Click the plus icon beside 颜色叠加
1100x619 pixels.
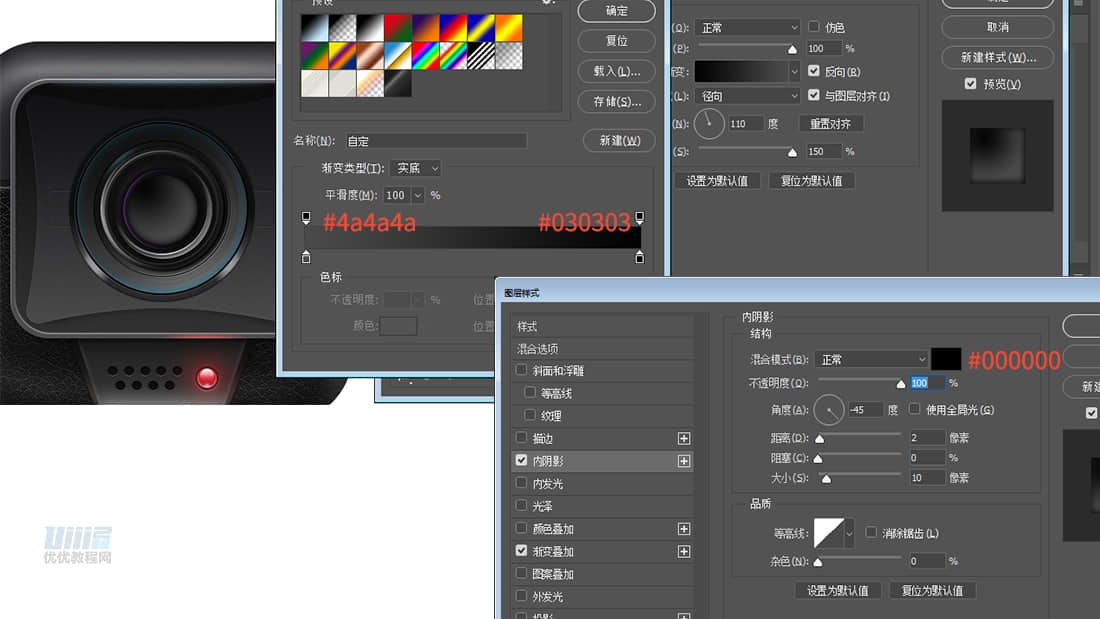(684, 529)
